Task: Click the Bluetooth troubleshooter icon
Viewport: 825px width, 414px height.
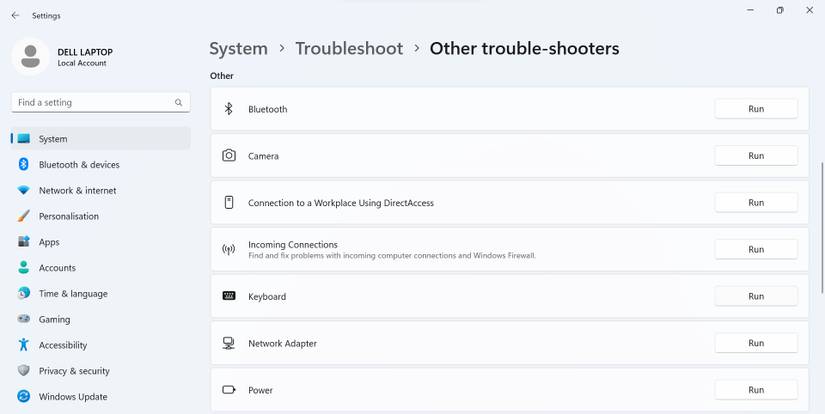Action: coord(228,109)
